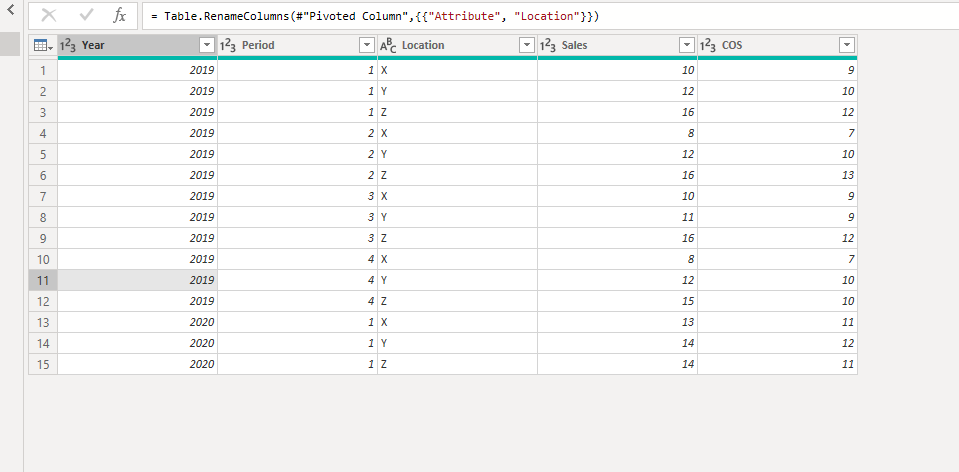Click Sales value 10 in row 1

point(618,70)
